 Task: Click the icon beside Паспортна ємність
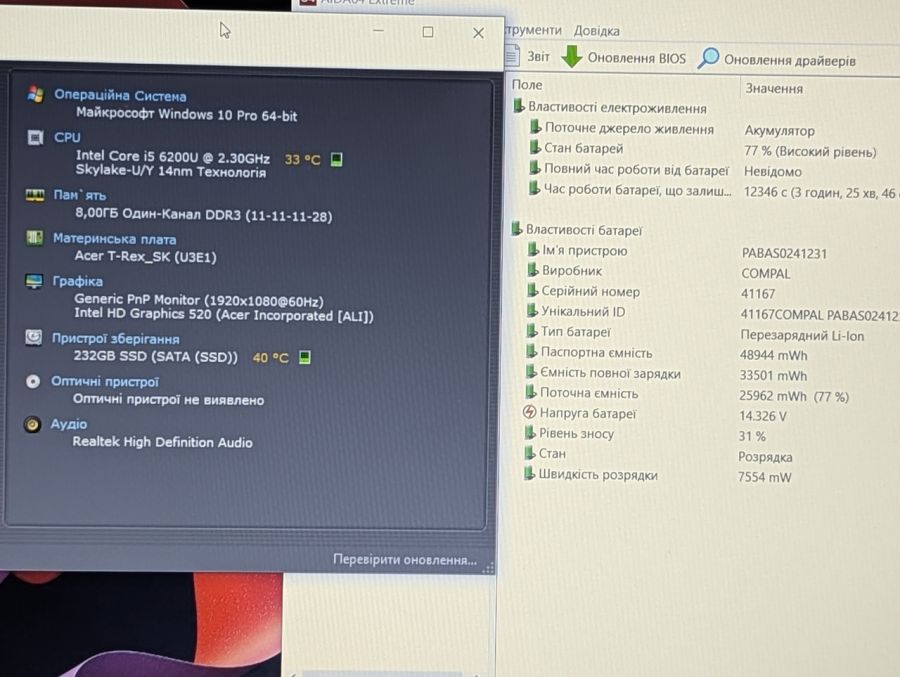[532, 351]
